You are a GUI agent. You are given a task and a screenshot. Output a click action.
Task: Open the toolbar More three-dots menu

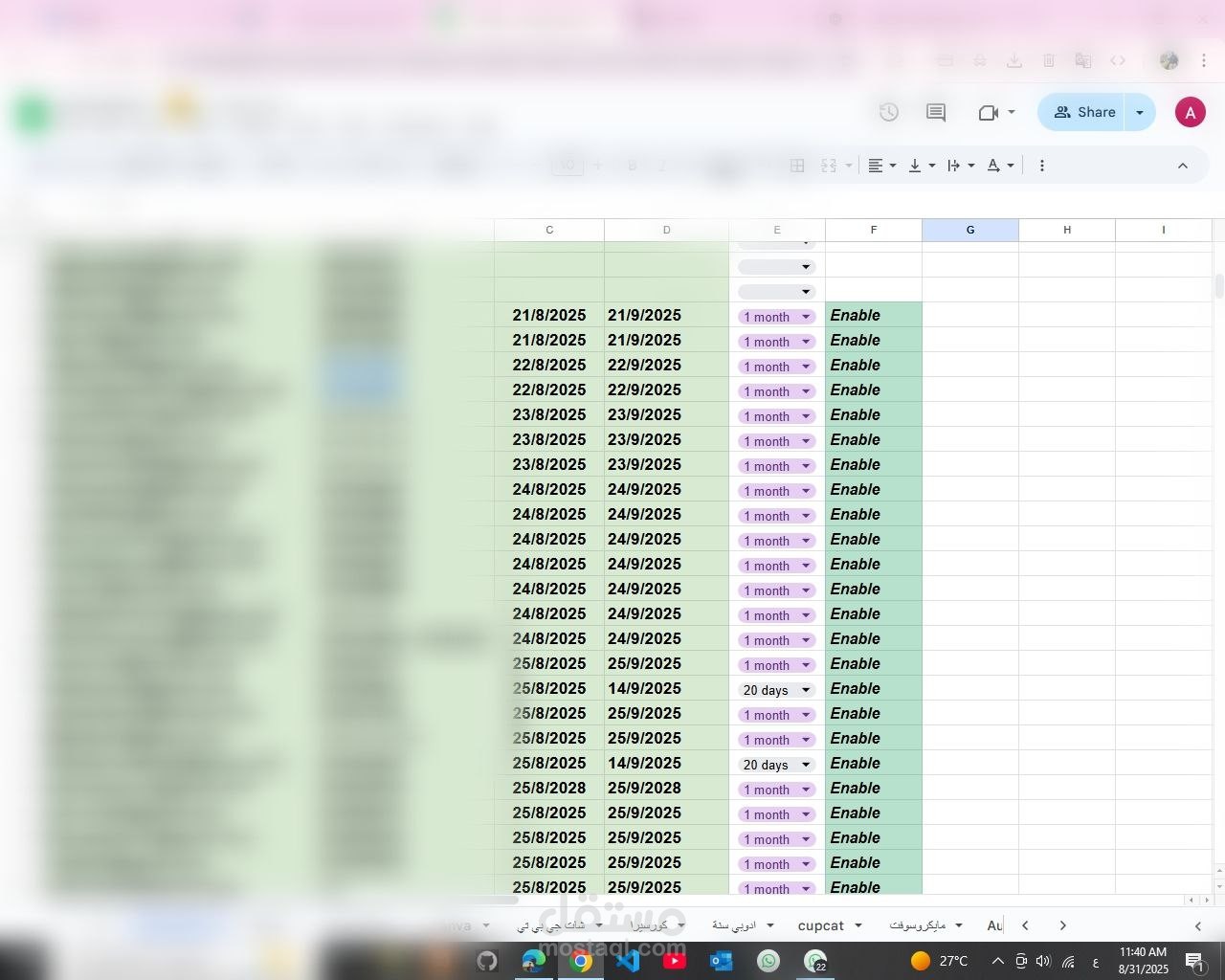(x=1042, y=166)
